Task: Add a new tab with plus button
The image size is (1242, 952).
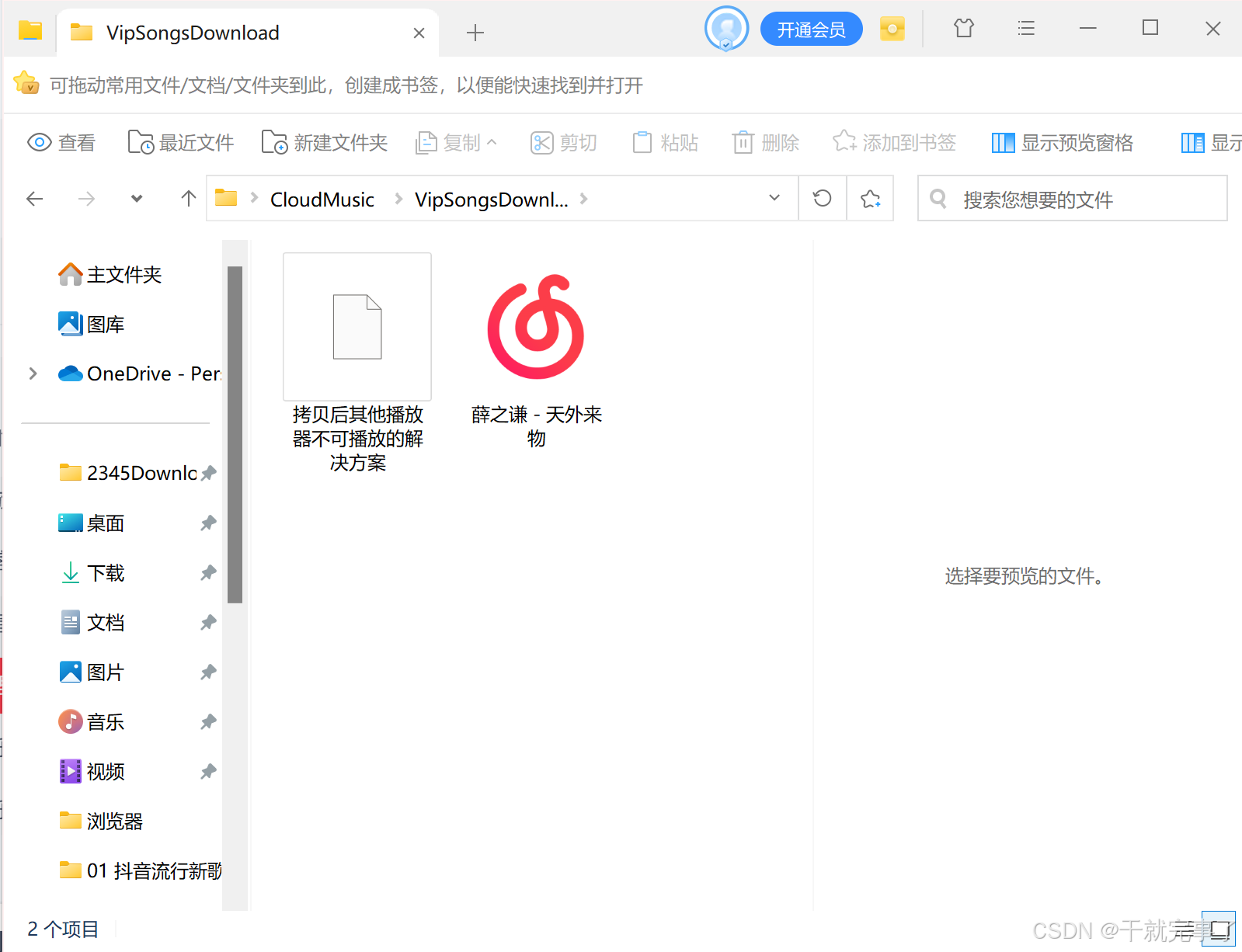Action: coord(475,33)
